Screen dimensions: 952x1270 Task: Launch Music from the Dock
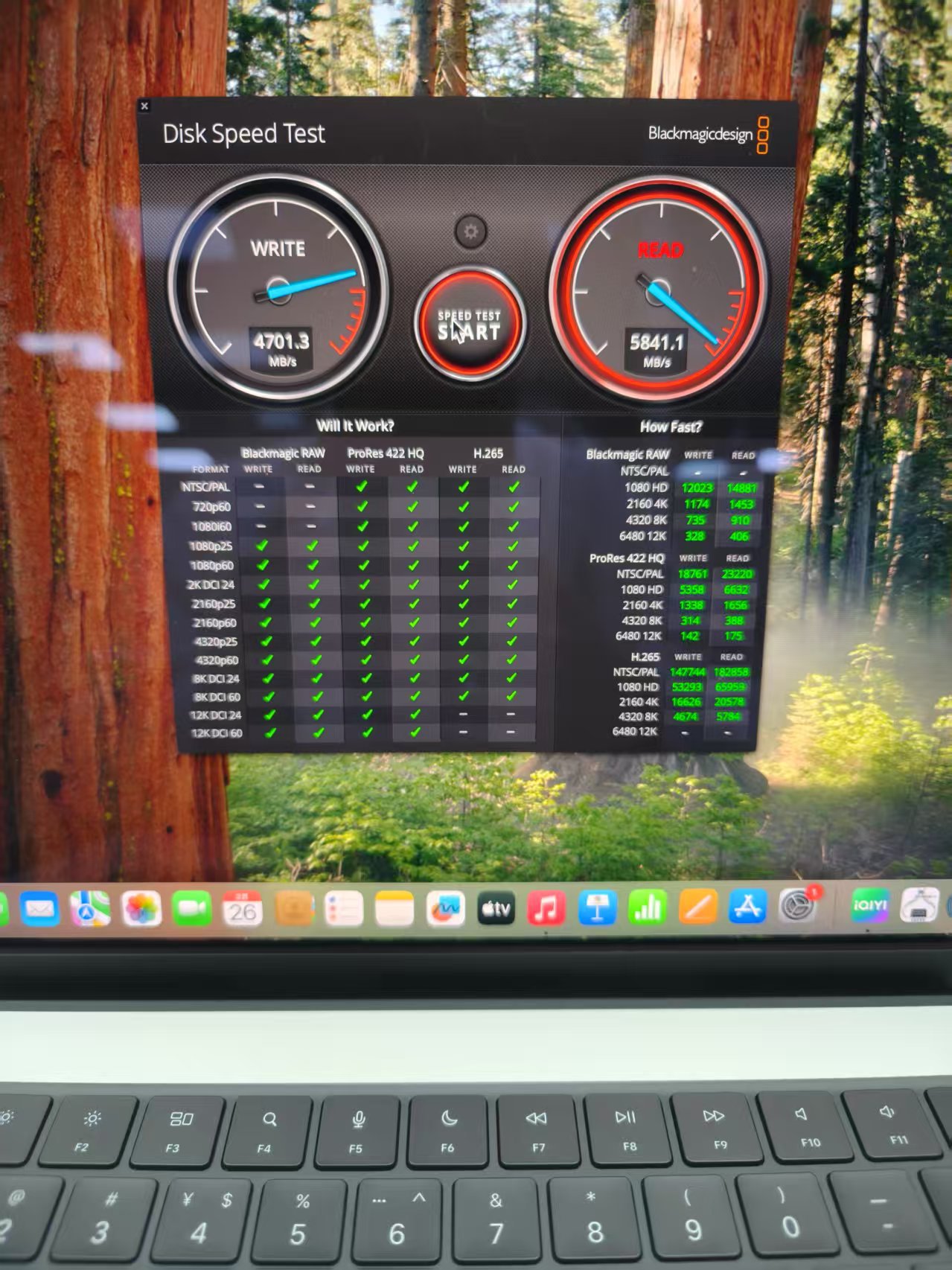click(x=546, y=909)
